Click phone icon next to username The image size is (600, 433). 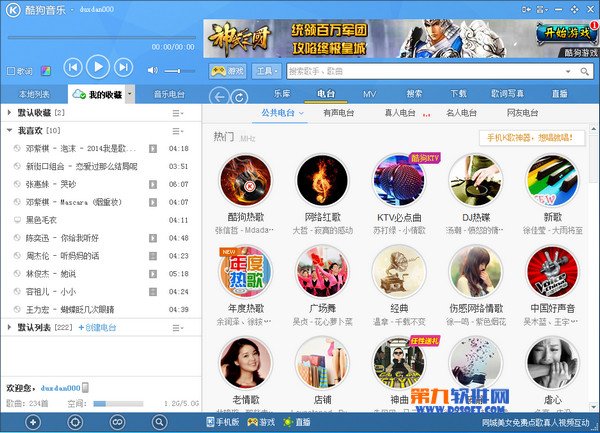86,387
